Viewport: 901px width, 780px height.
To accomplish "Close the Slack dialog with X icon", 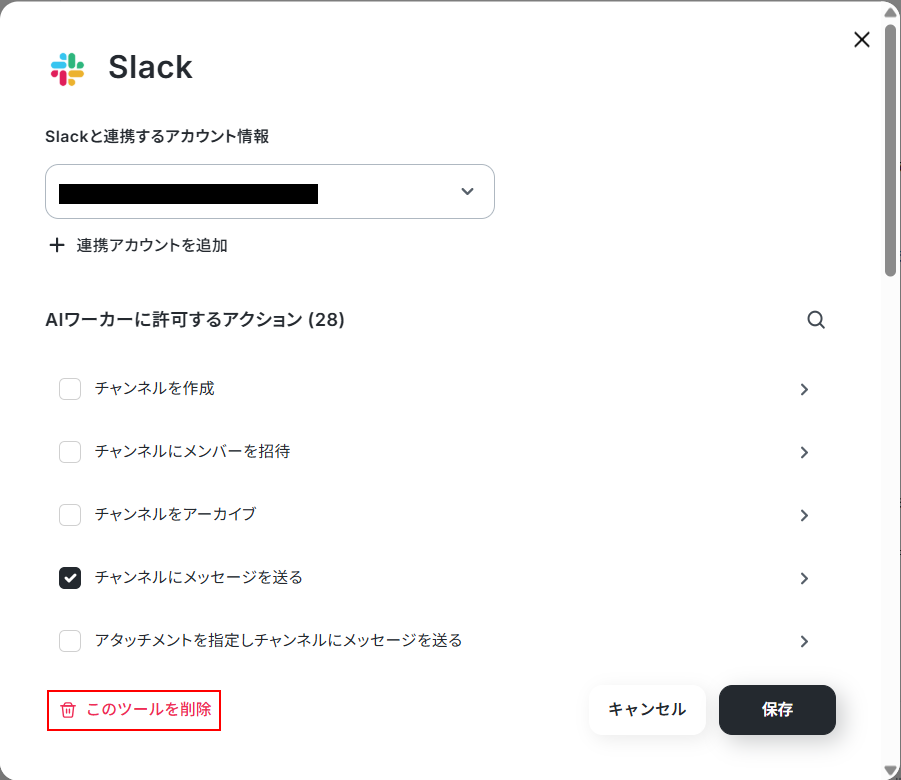I will 861,40.
